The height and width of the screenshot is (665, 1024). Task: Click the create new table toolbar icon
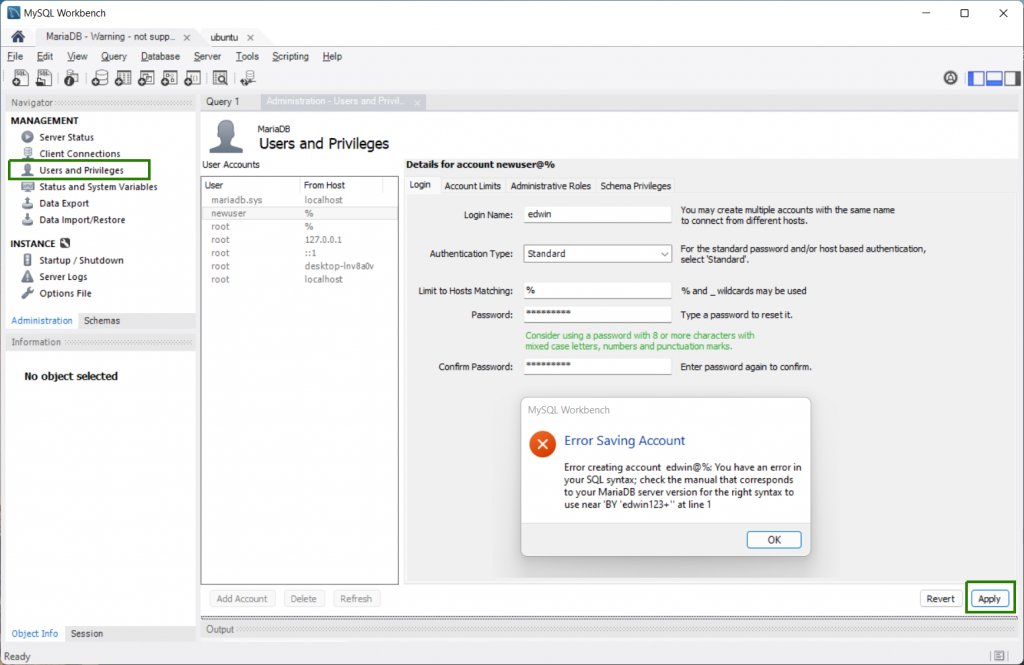pos(123,78)
